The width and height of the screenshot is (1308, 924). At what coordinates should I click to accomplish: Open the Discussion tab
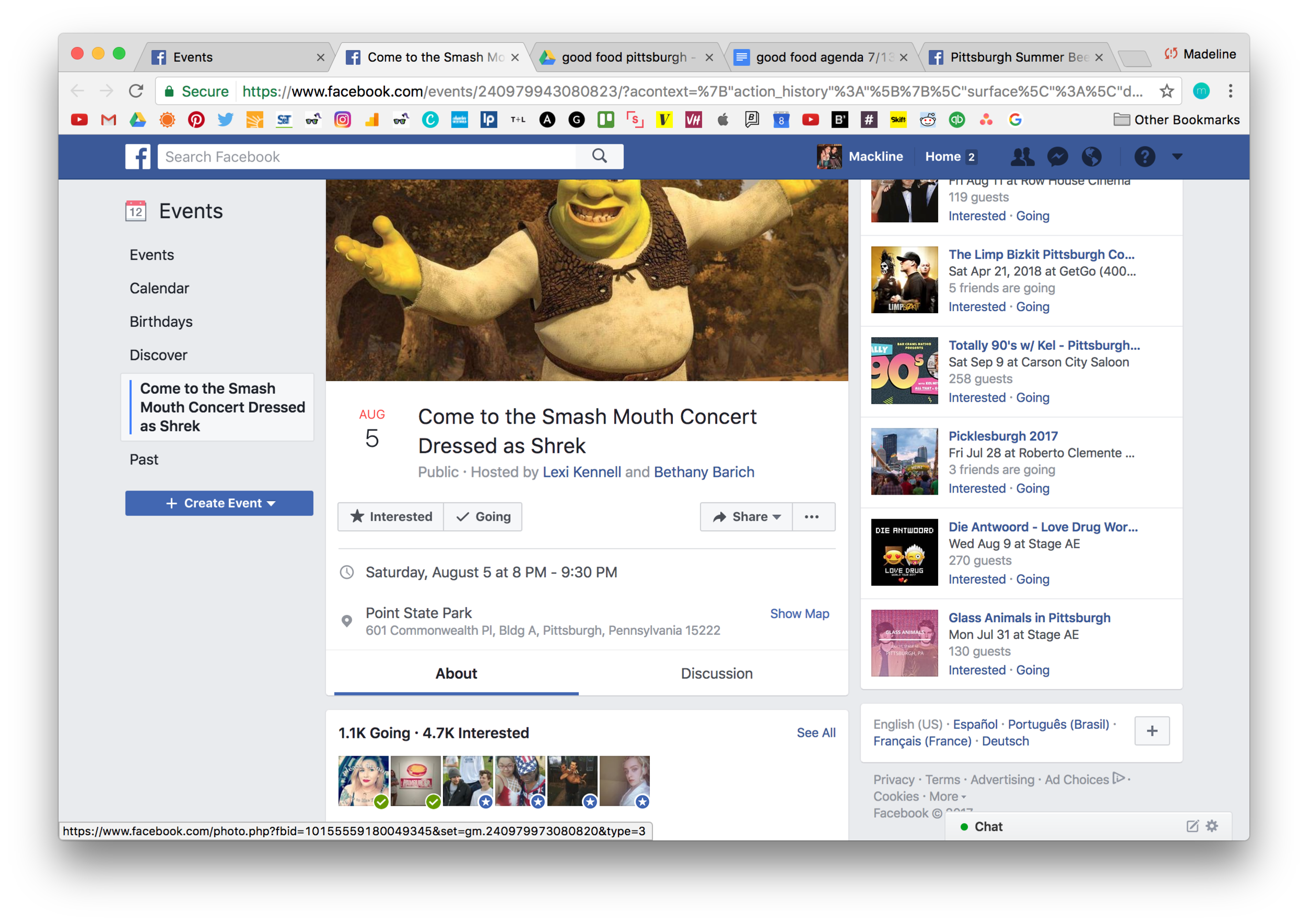[x=717, y=674]
